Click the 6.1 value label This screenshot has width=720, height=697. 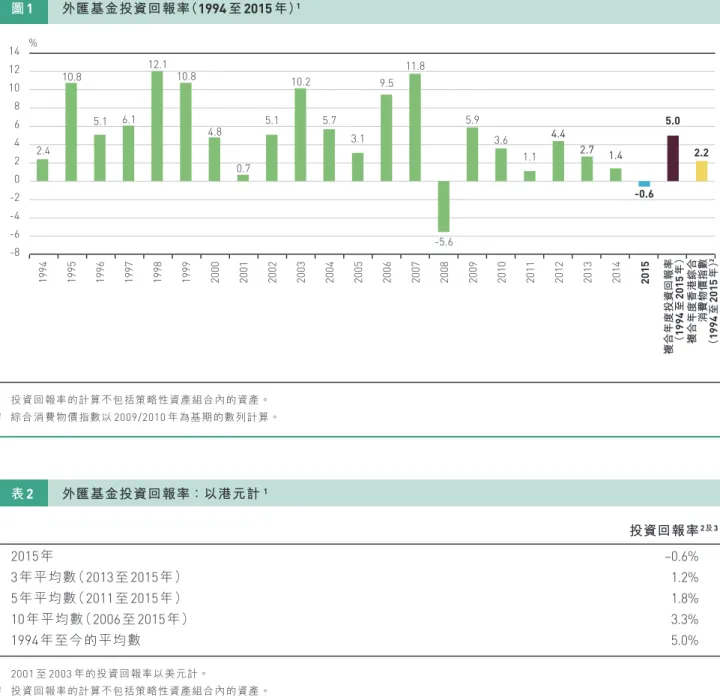(129, 120)
